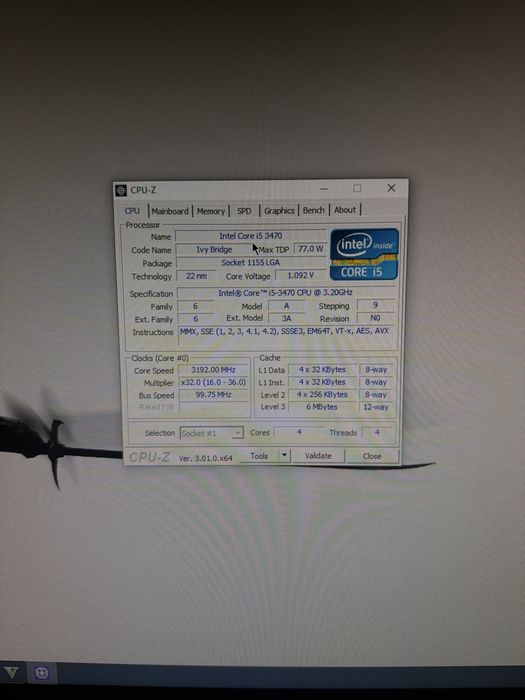Select the Graphics tab
This screenshot has width=525, height=700.
pos(279,210)
